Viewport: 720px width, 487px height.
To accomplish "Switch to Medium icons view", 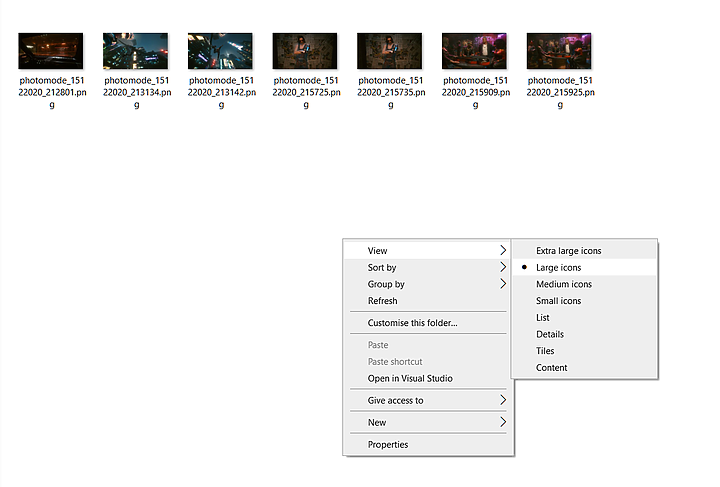I will (585, 284).
